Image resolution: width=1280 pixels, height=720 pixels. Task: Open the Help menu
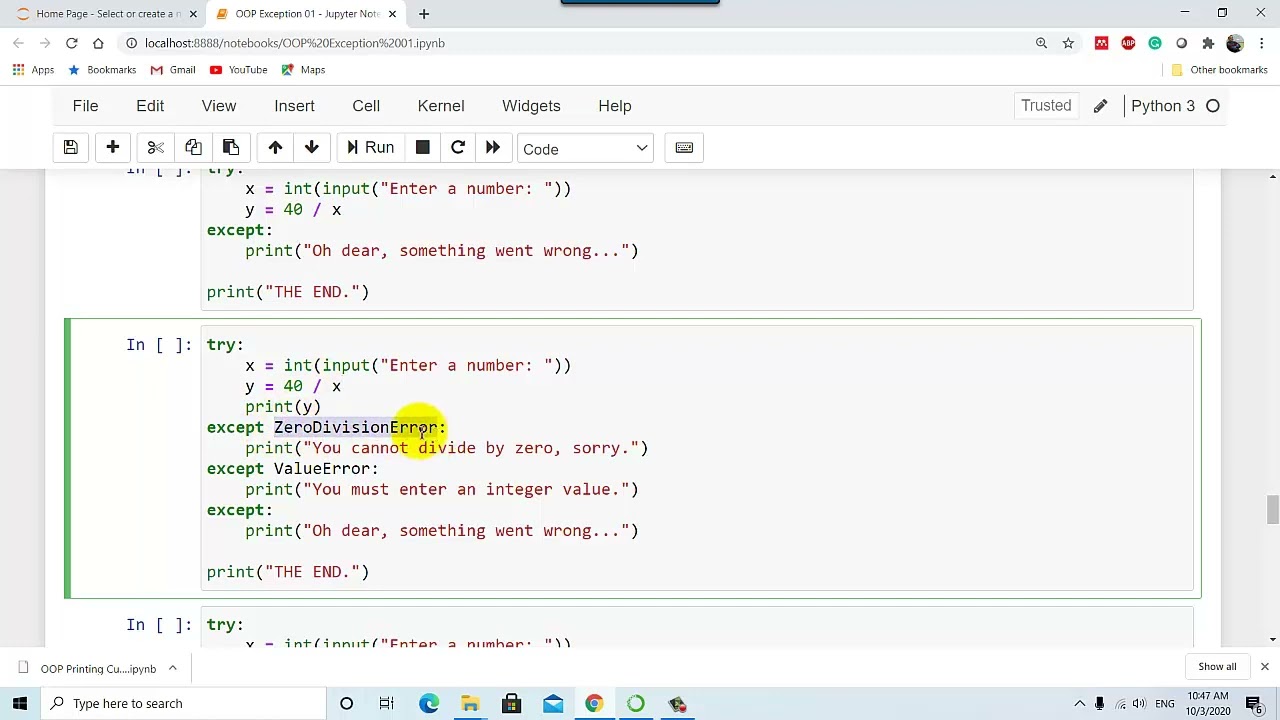(x=615, y=106)
